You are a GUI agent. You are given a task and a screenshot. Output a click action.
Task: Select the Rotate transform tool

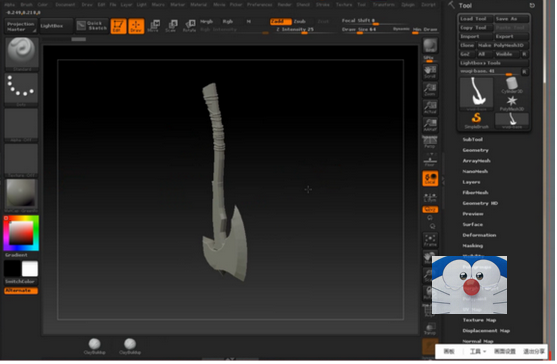pos(189,26)
